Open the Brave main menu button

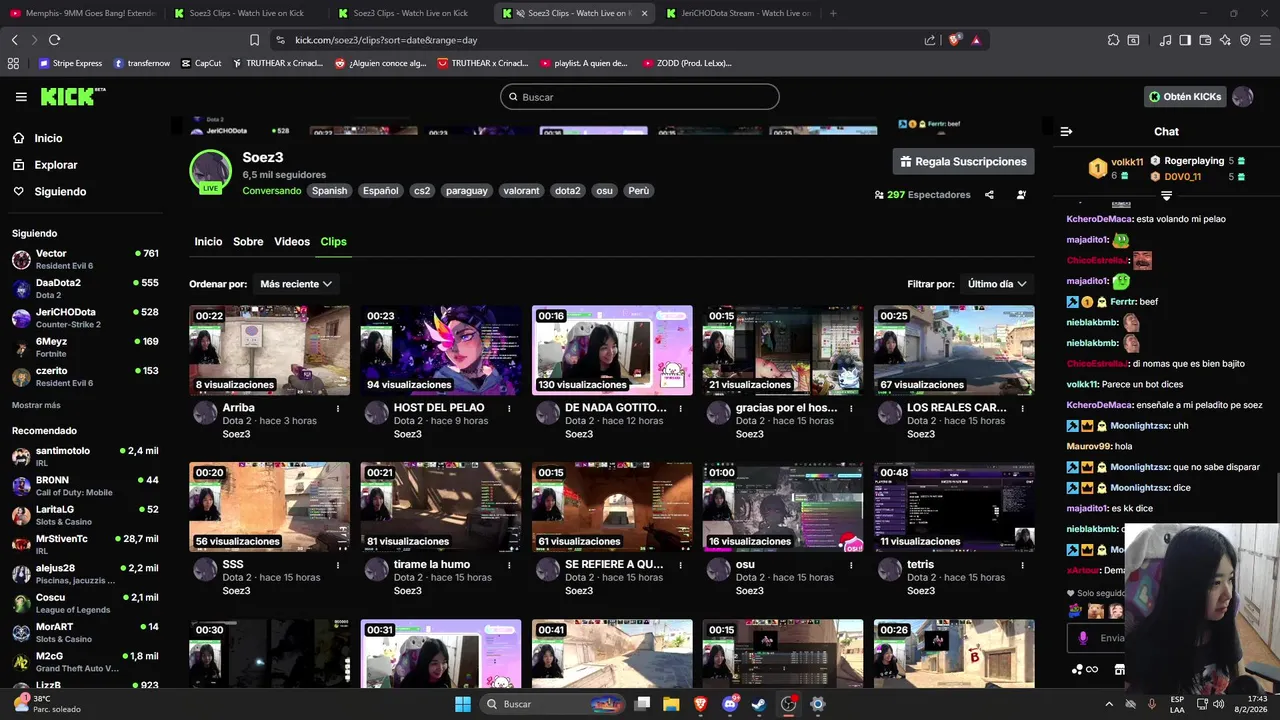[1265, 40]
